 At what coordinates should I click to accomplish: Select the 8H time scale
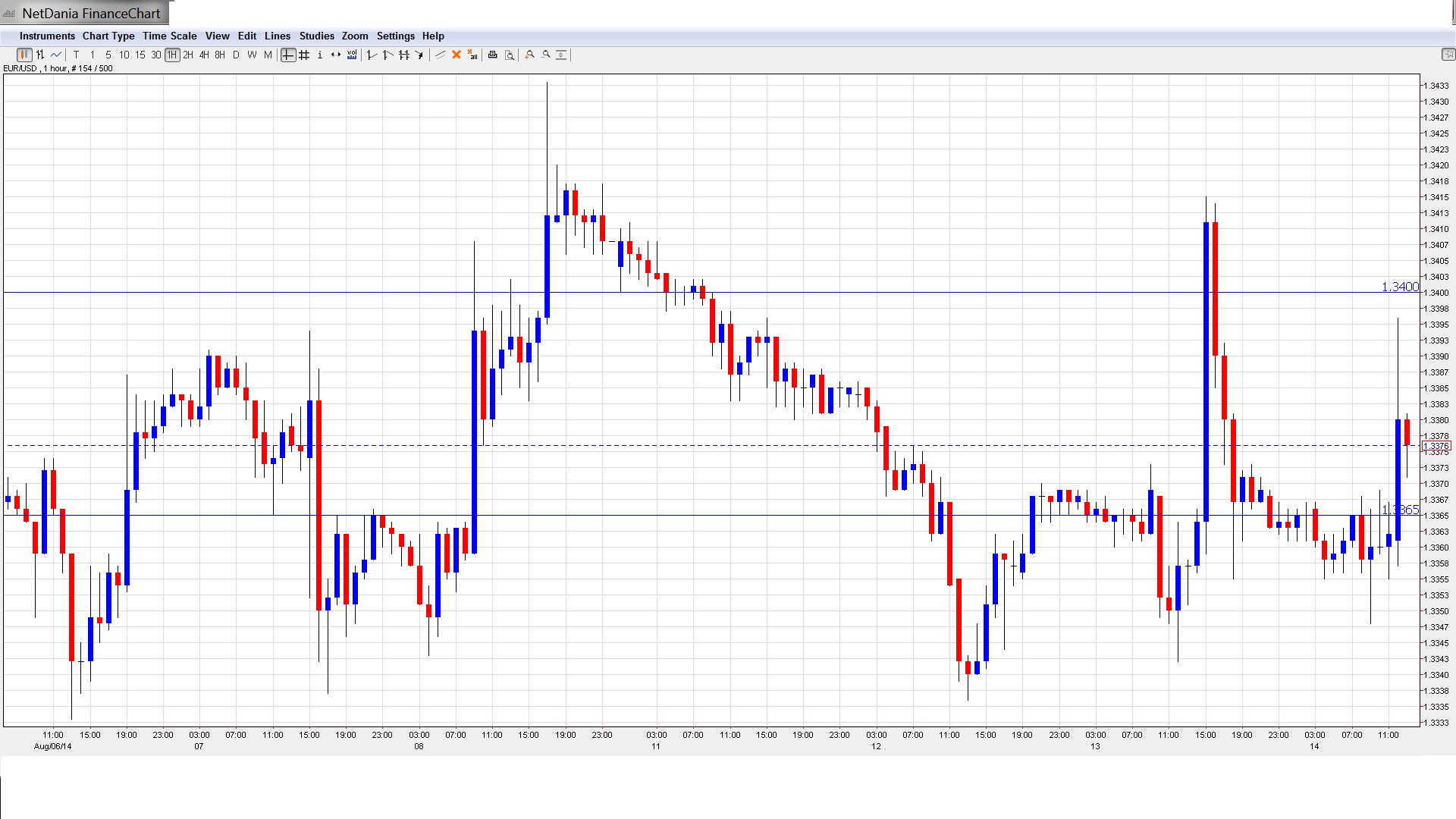220,55
